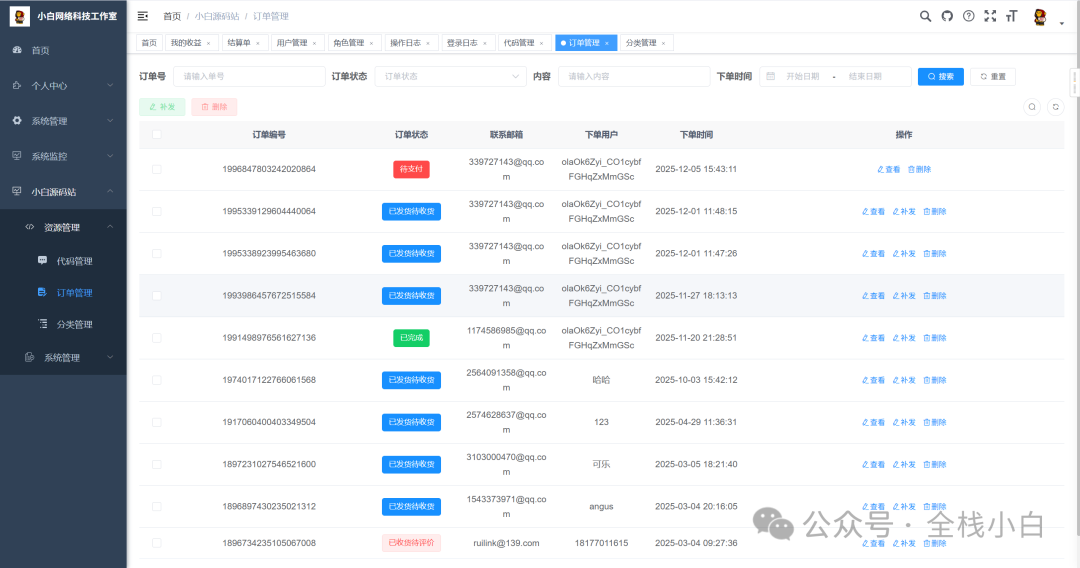1080x568 pixels.
Task: Check the select-all checkbox in table header
Action: click(x=156, y=135)
